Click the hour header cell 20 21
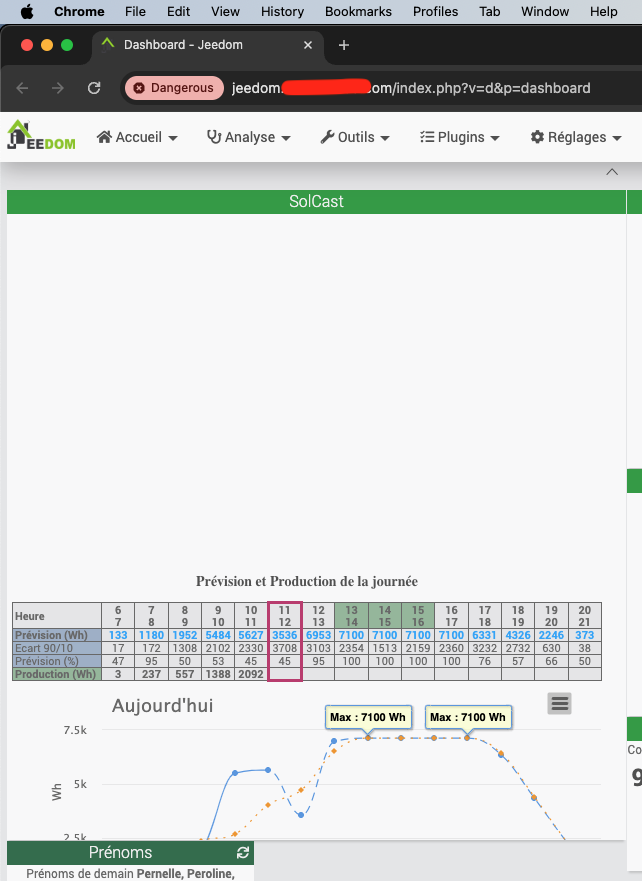The width and height of the screenshot is (642, 881). (x=585, y=616)
